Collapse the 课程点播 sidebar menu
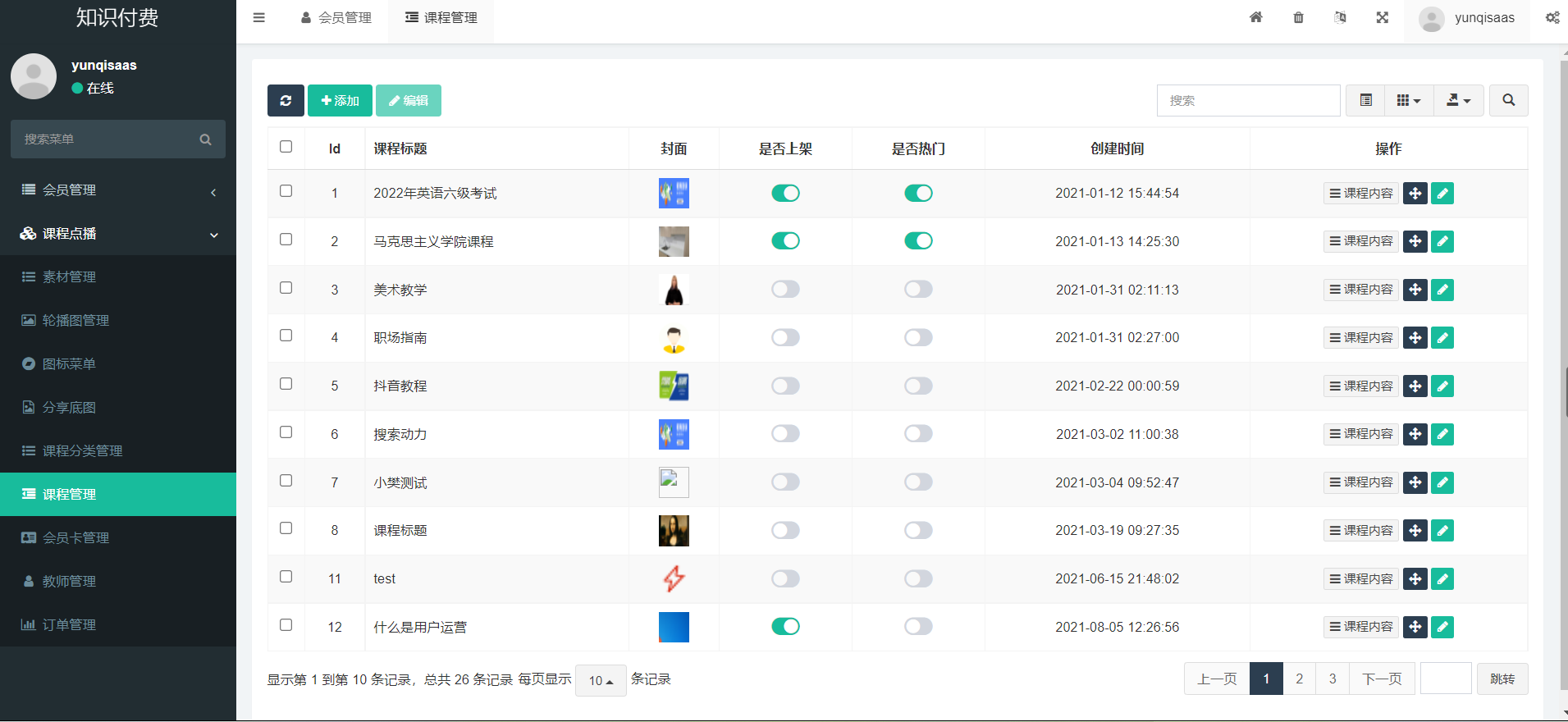 [x=118, y=234]
